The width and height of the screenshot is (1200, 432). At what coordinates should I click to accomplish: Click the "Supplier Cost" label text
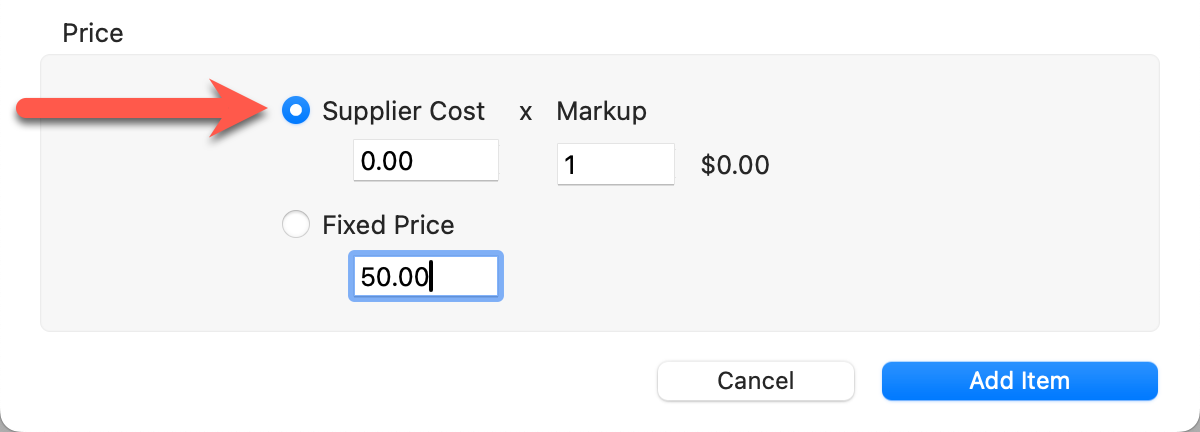[403, 111]
